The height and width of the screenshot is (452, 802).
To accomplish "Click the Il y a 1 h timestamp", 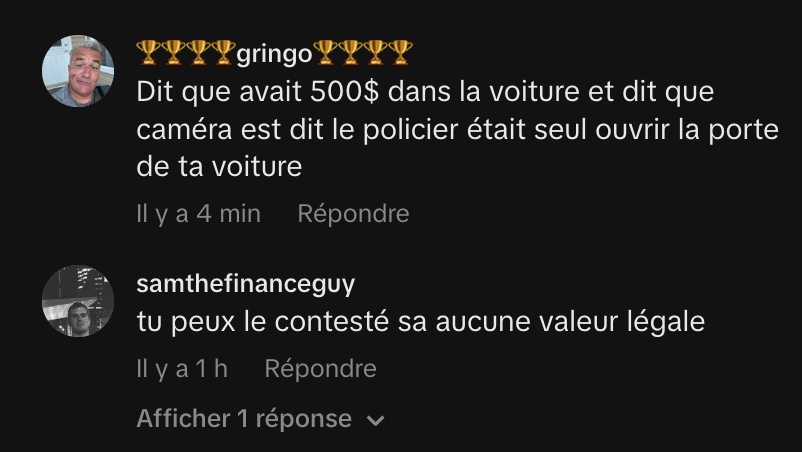I will (x=182, y=368).
